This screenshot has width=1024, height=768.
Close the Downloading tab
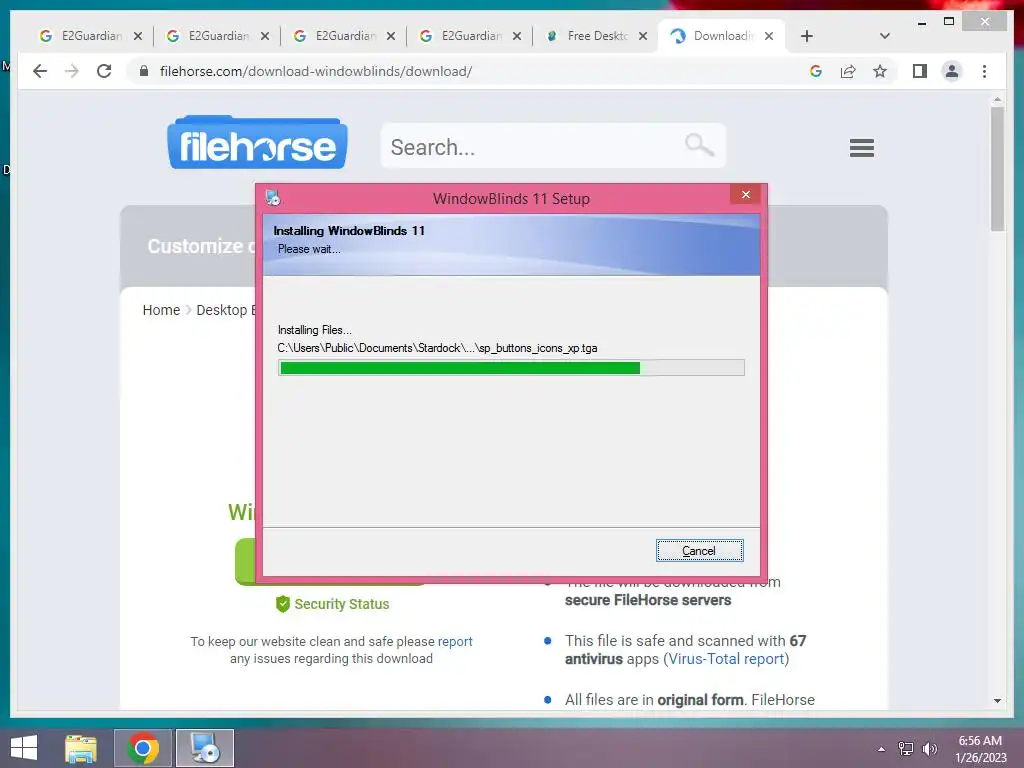point(769,36)
